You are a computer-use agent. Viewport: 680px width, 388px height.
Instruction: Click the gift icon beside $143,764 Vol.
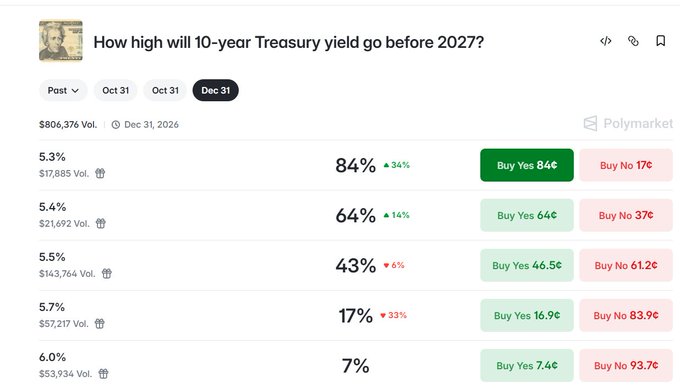coord(107,274)
